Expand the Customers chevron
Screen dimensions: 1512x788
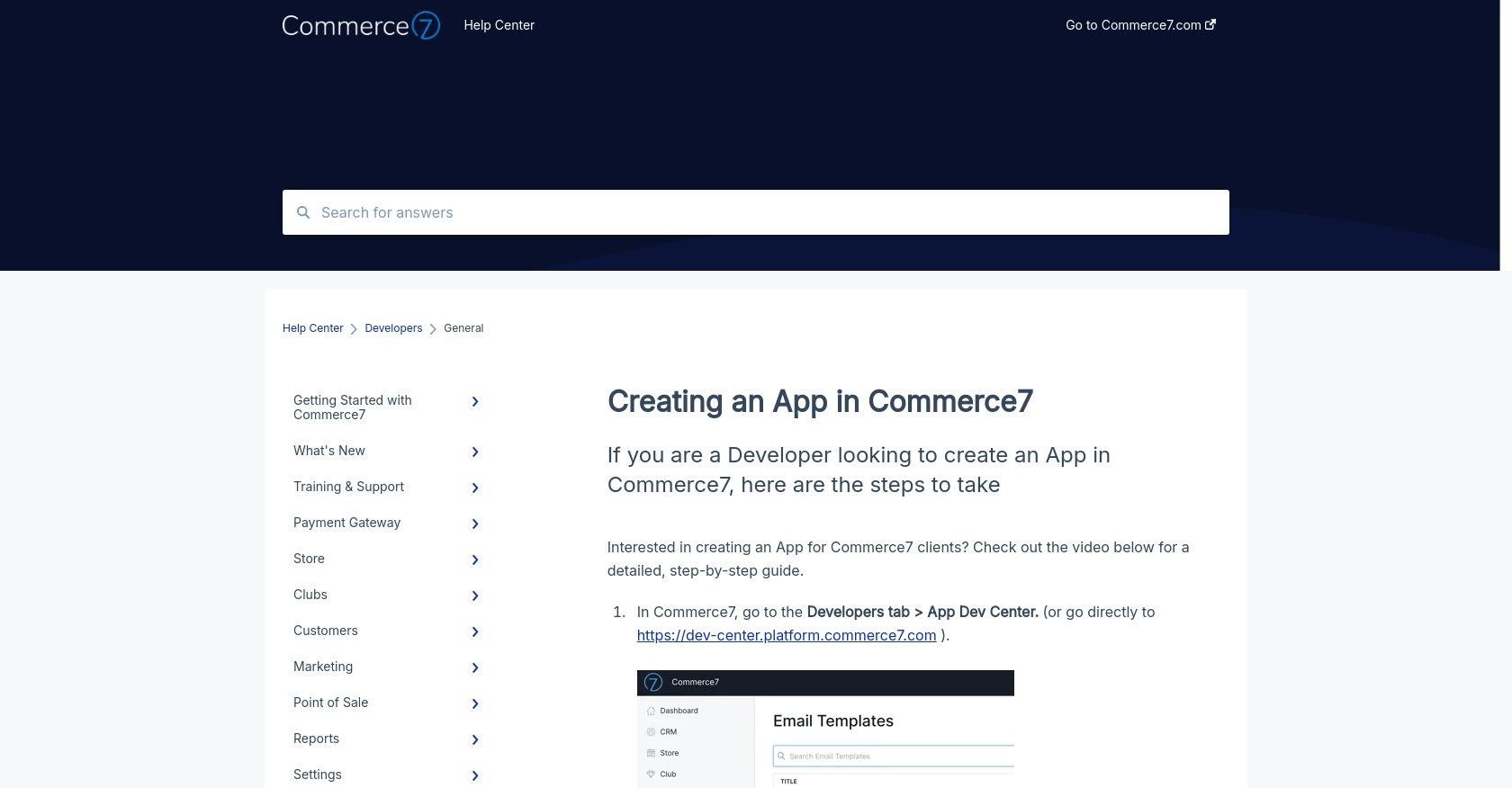tap(475, 631)
